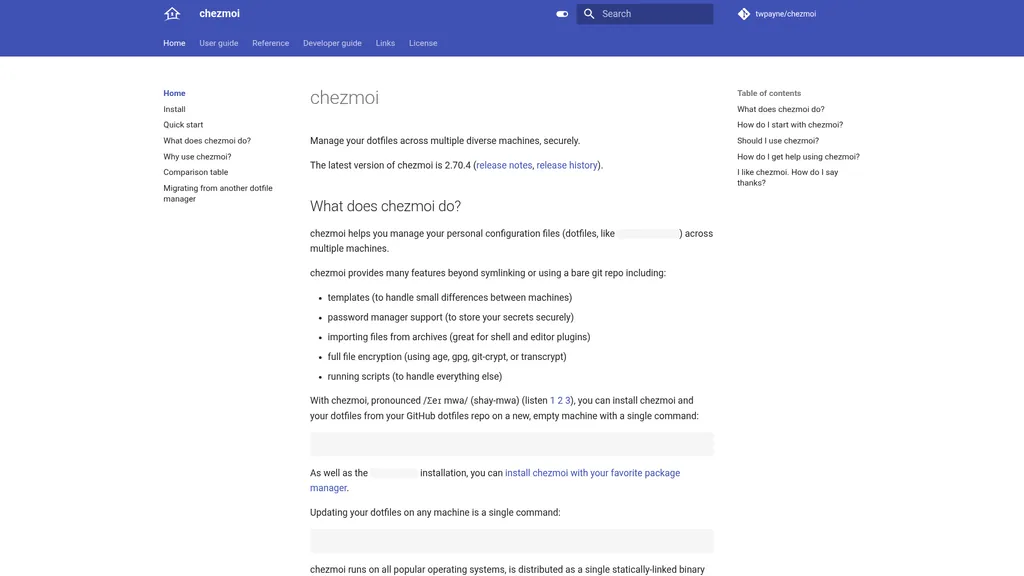Open 'Migrating from another dotfile manager' page
Viewport: 1024px width, 576px height.
tap(218, 193)
